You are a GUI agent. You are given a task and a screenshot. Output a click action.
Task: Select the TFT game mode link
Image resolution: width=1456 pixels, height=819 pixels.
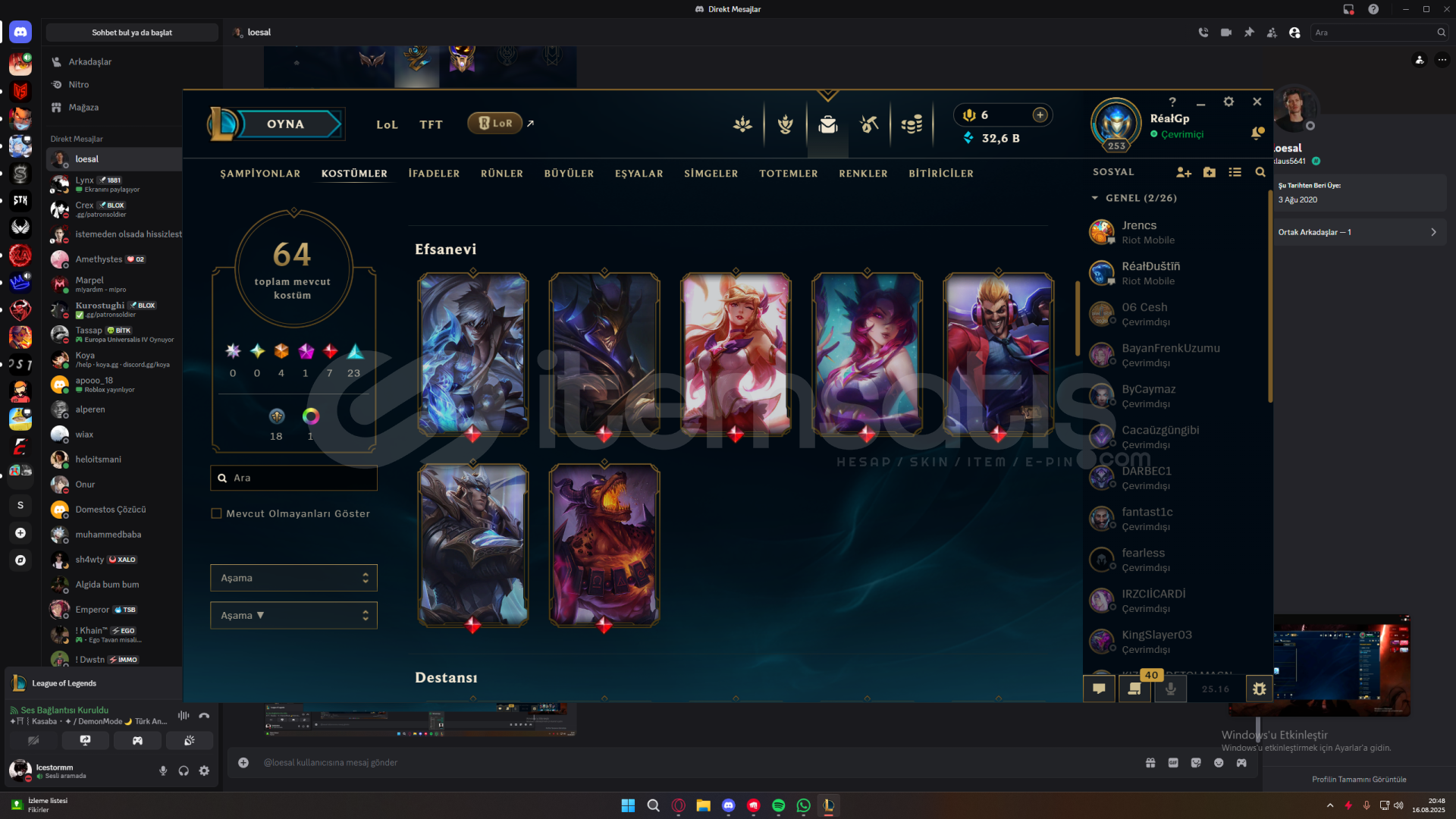coord(431,124)
